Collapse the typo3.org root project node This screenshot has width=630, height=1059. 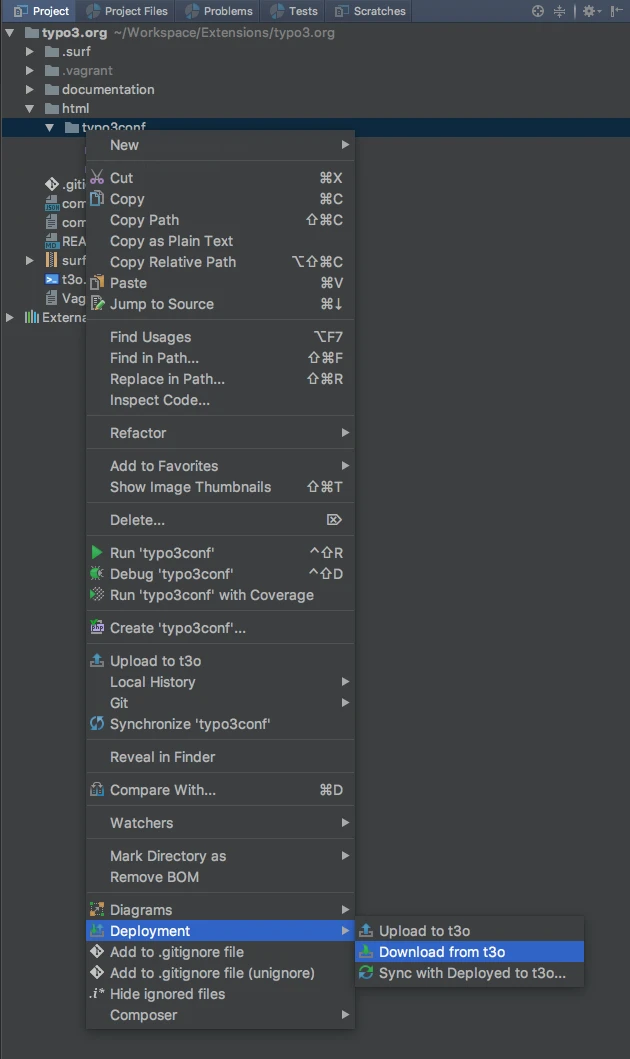coord(10,32)
